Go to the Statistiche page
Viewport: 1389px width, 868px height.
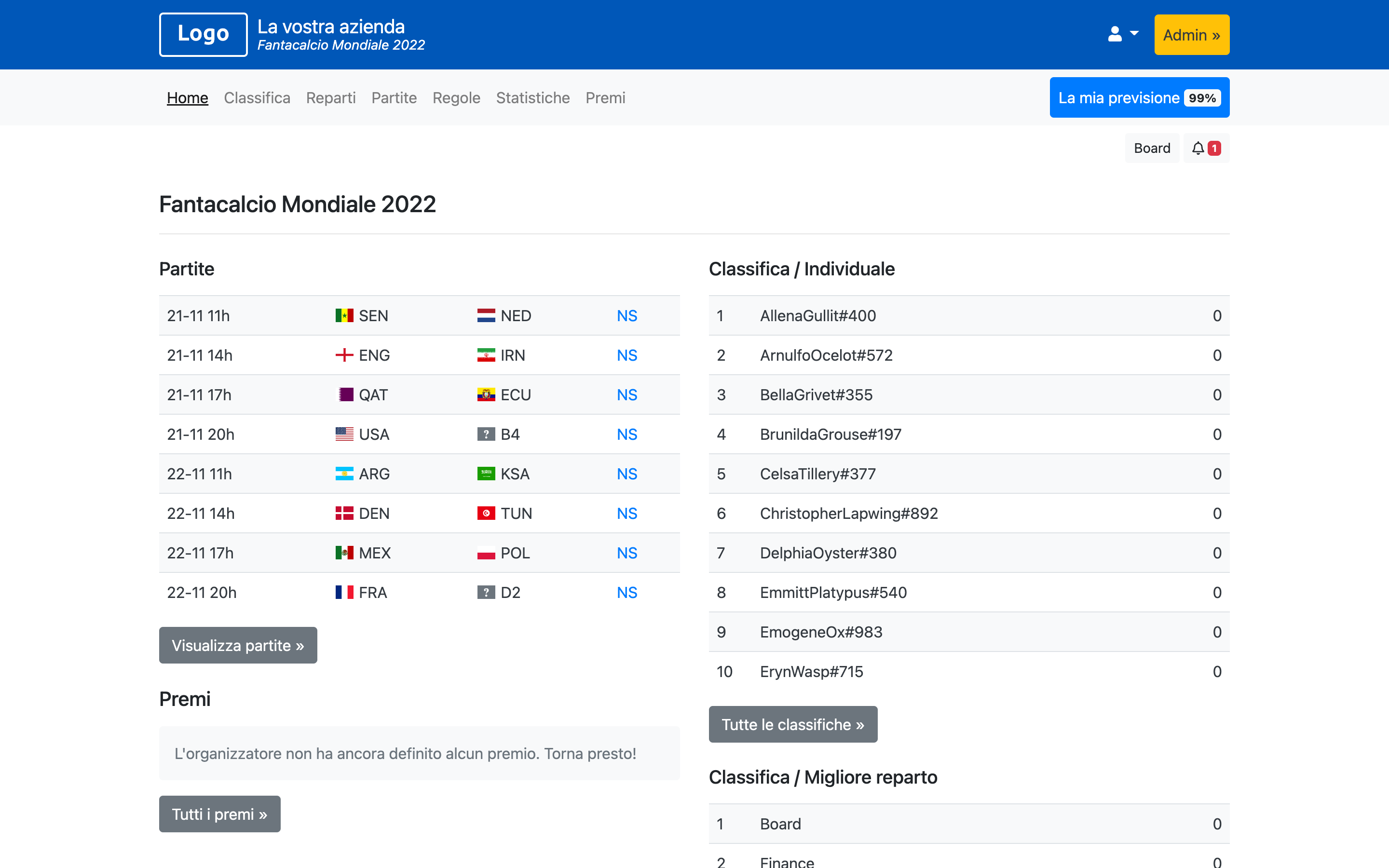532,97
